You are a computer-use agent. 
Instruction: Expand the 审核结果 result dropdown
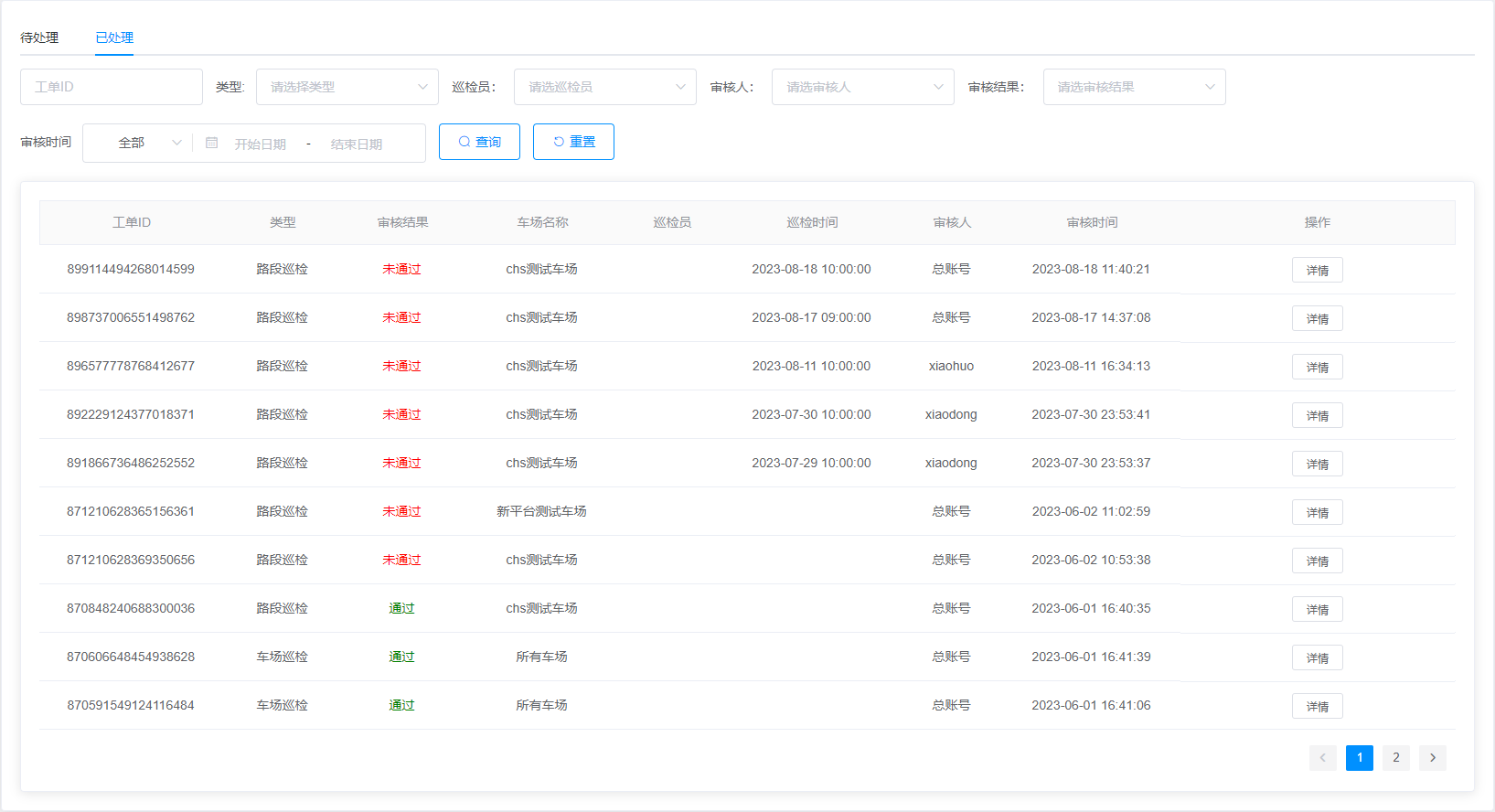point(1134,87)
